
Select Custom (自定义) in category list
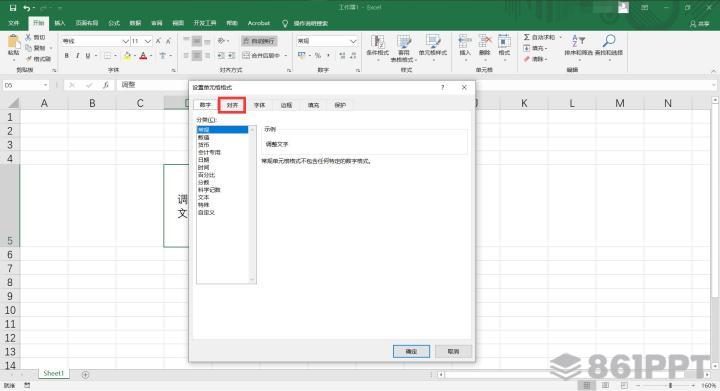pos(223,212)
